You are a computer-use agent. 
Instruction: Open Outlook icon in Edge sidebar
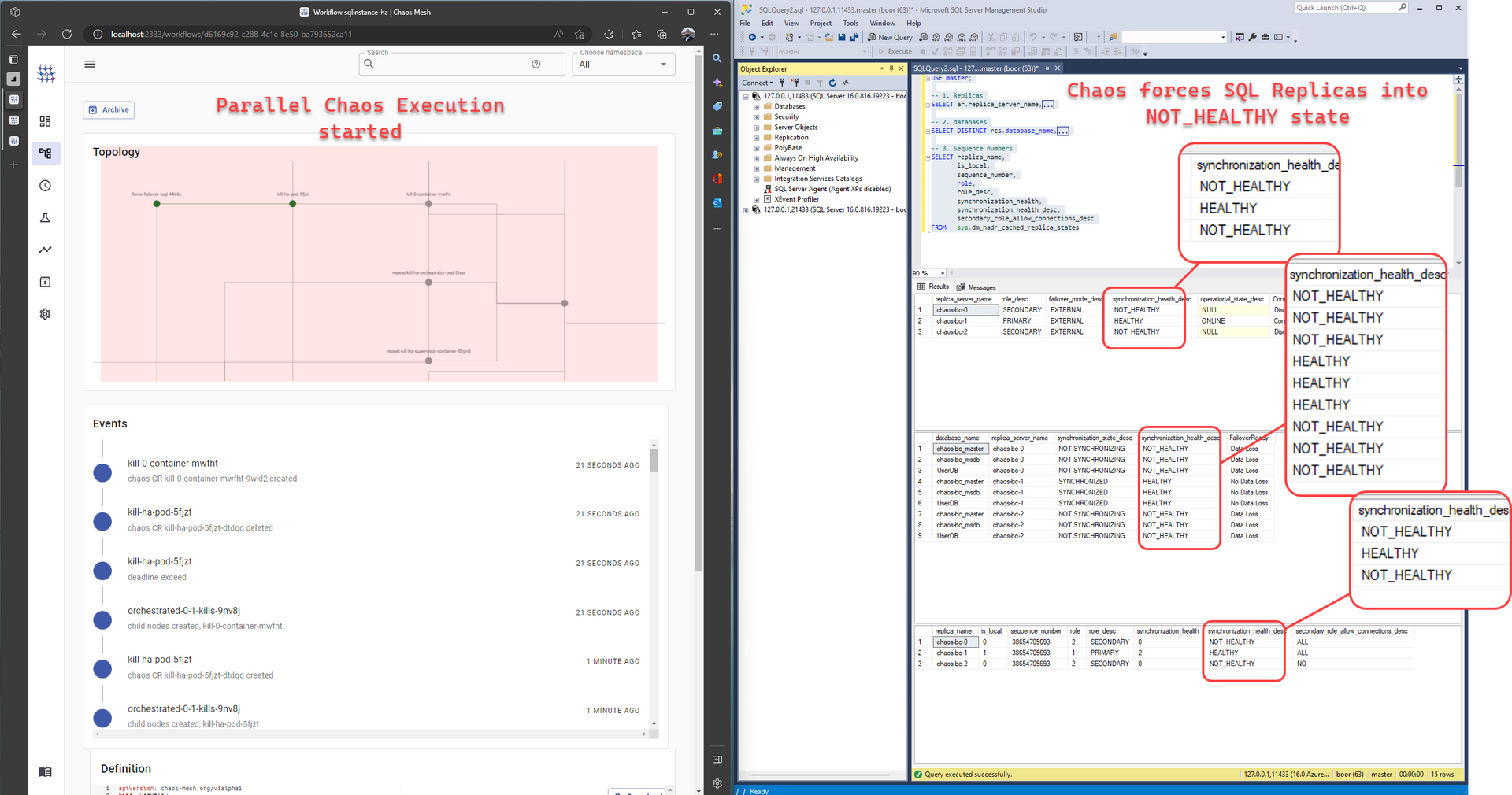(717, 203)
